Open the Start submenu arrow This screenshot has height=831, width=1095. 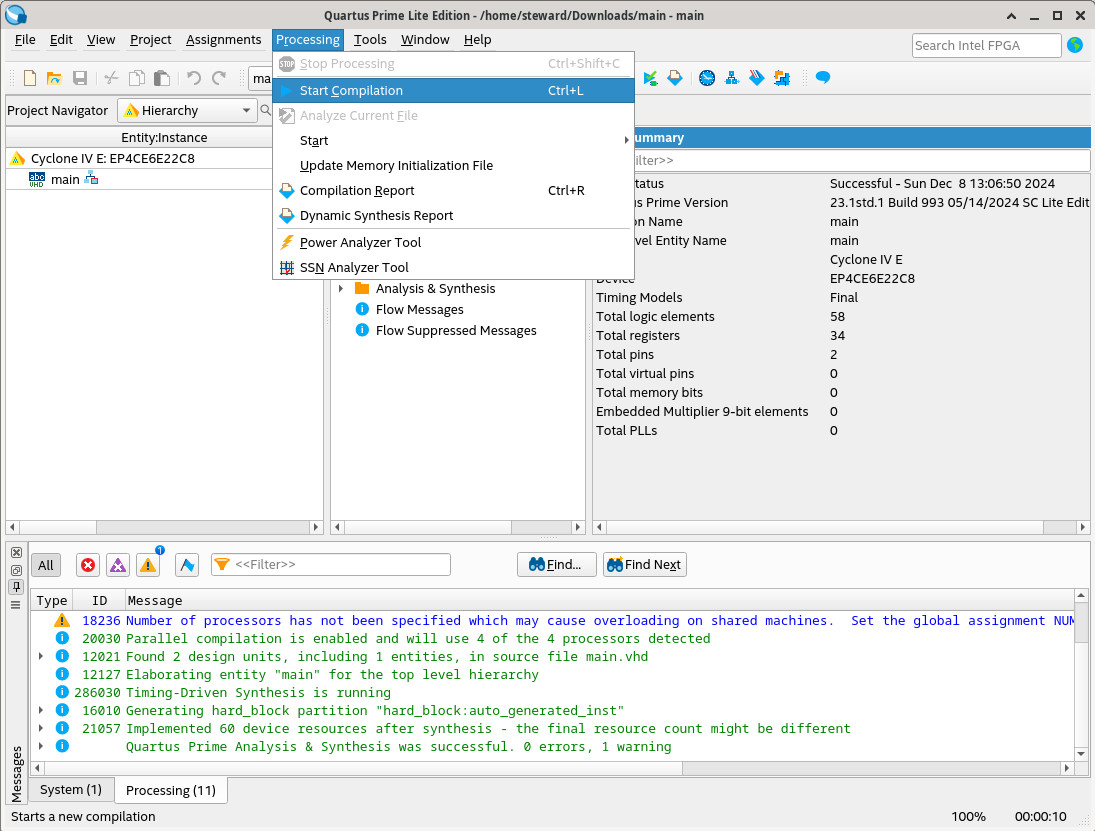pos(626,140)
